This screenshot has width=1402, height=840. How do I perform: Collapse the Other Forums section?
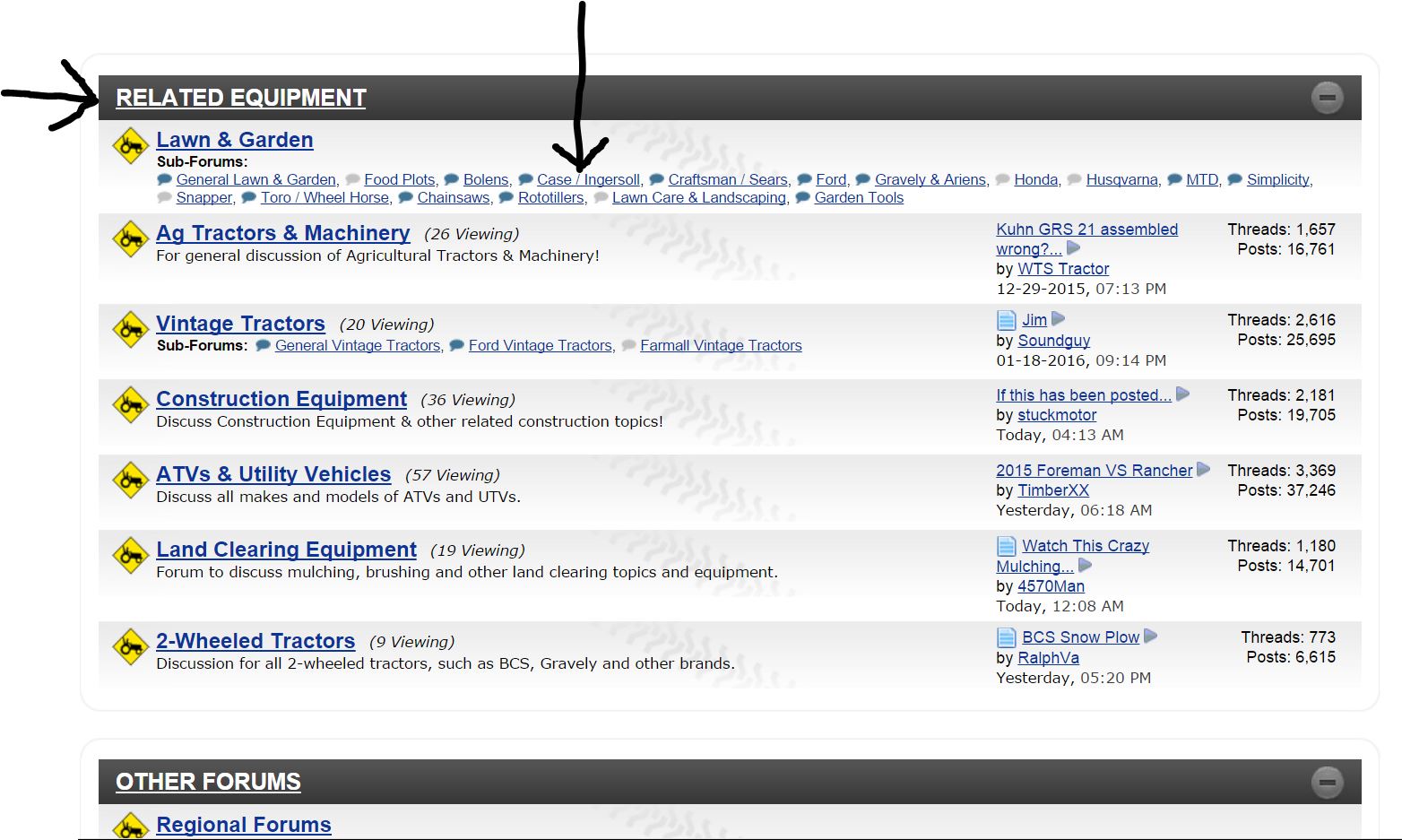click(1327, 782)
